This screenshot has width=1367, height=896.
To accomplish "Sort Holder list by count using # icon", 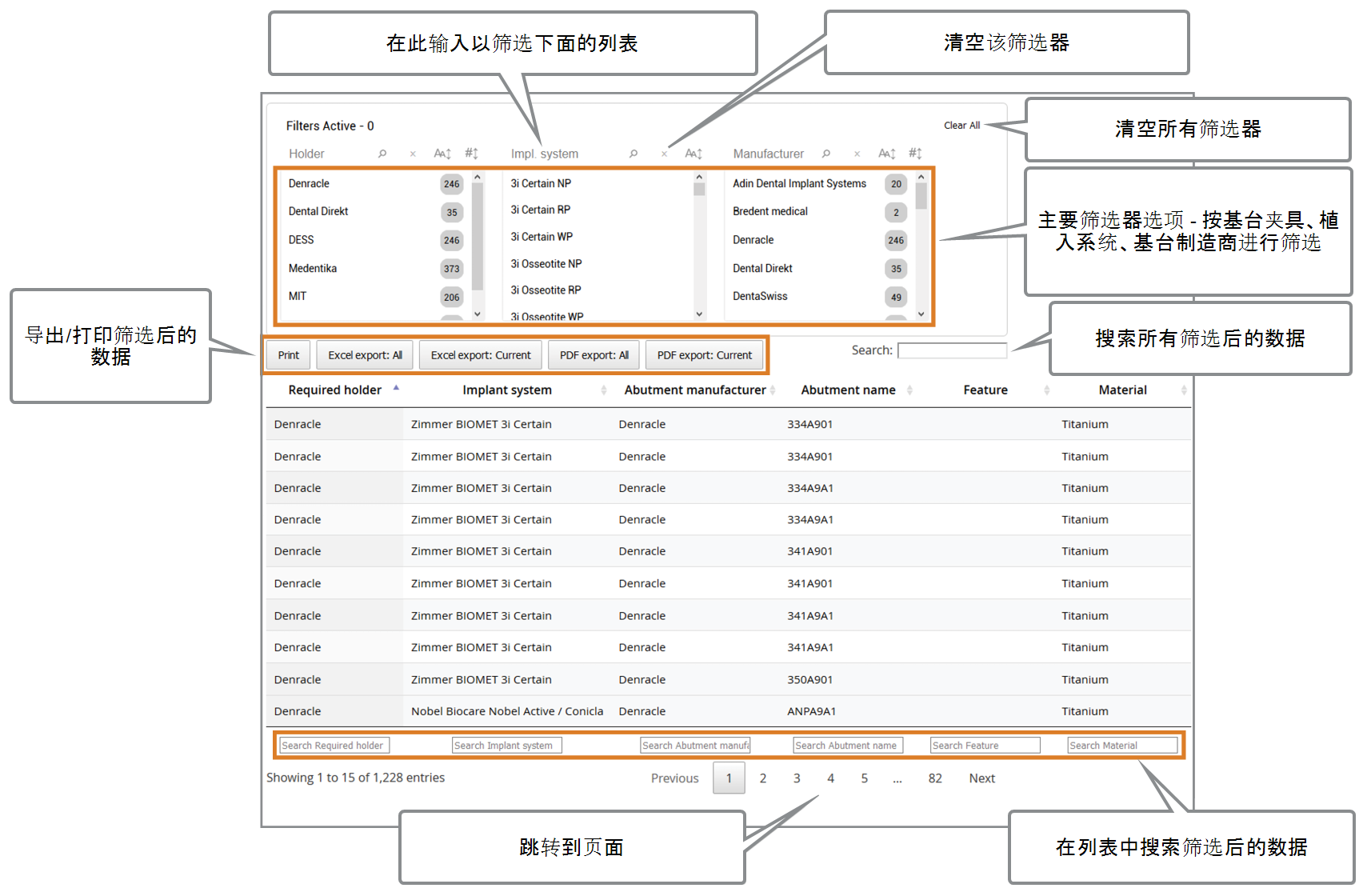I will coord(472,153).
